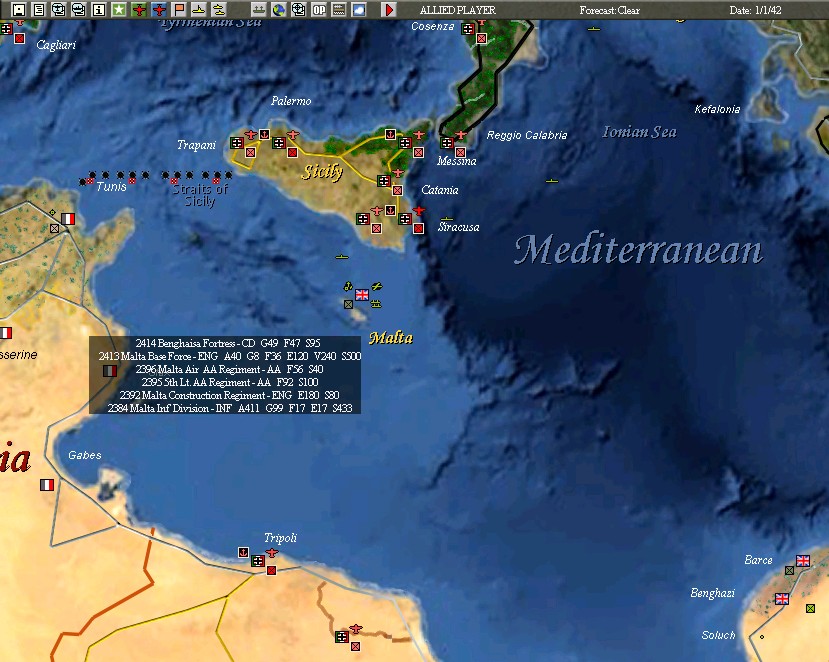Select the Axis cross unit at Catania

[x=384, y=181]
